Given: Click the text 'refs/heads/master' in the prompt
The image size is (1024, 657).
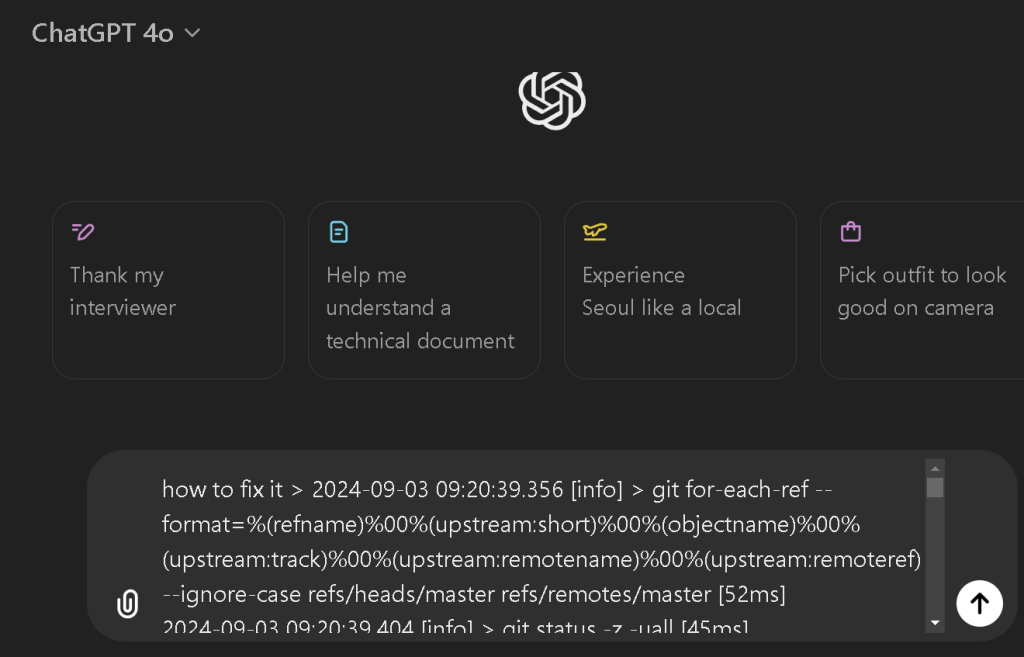Looking at the screenshot, I should tap(401, 594).
